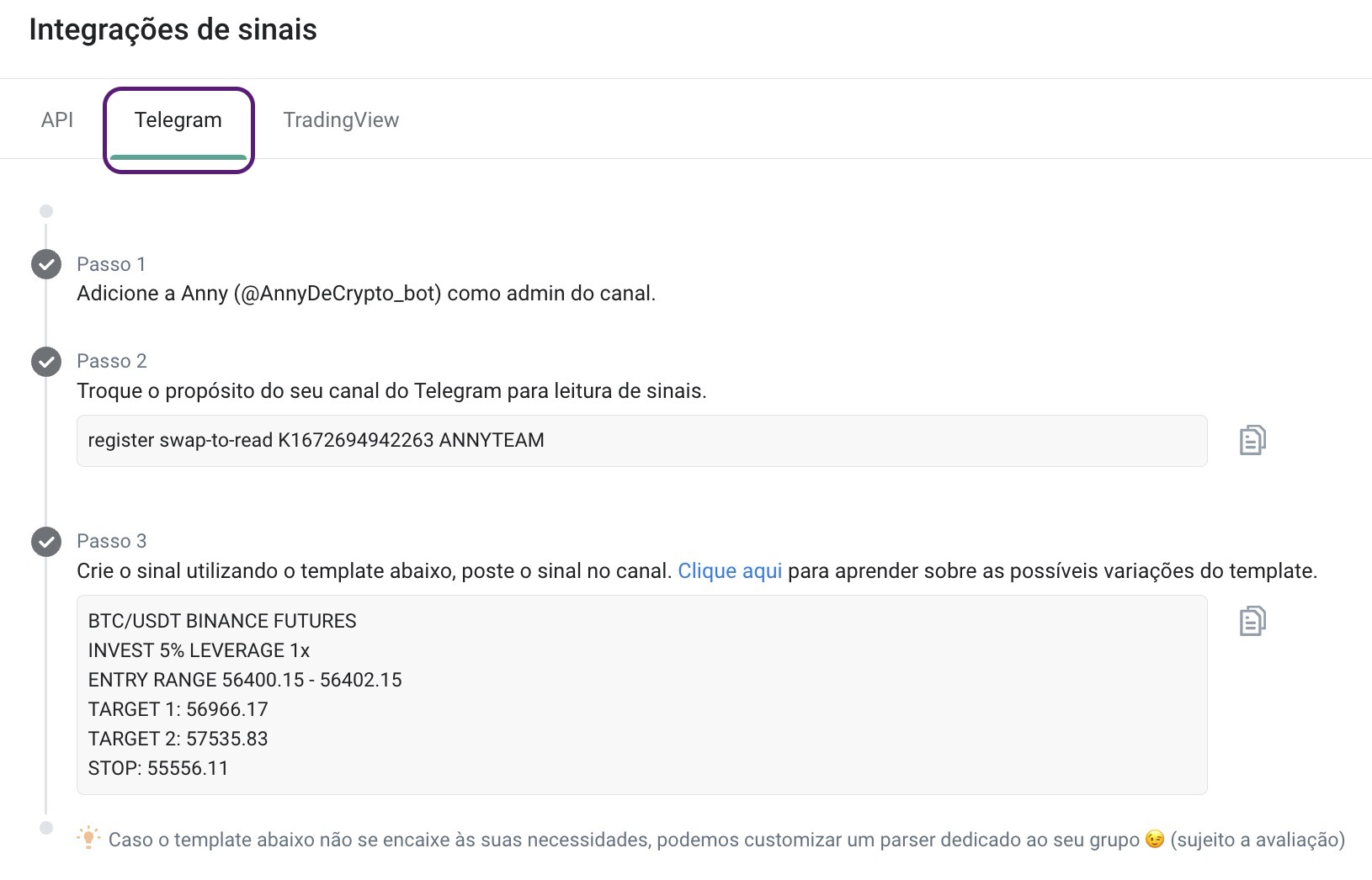Copy the BTC/USDT signal template
Viewport: 1372px width, 880px height.
pos(1252,621)
